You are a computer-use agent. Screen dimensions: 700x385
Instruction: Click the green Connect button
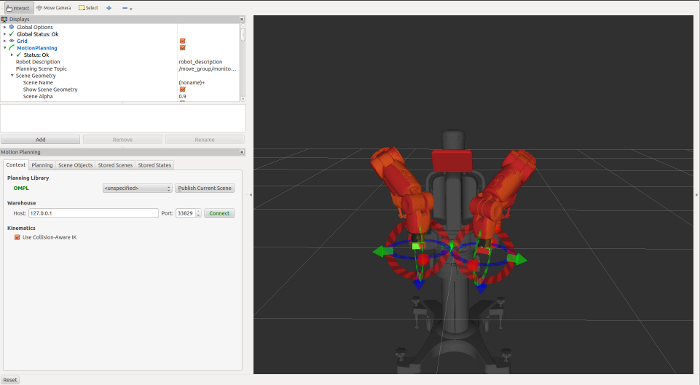coord(219,213)
